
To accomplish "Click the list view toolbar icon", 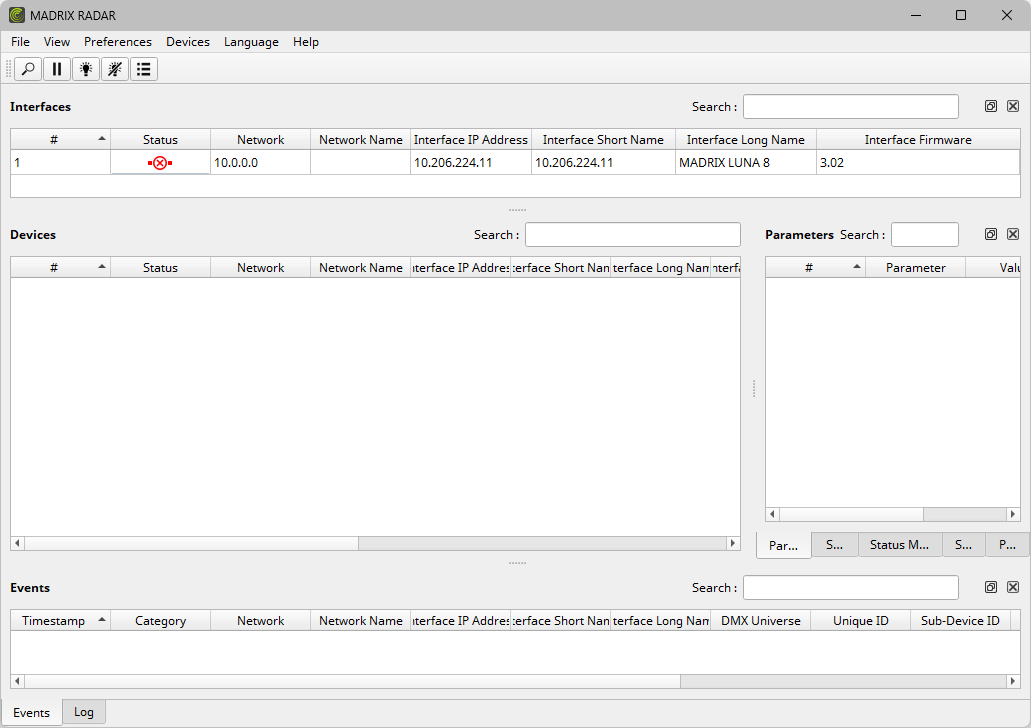I will coord(144,69).
